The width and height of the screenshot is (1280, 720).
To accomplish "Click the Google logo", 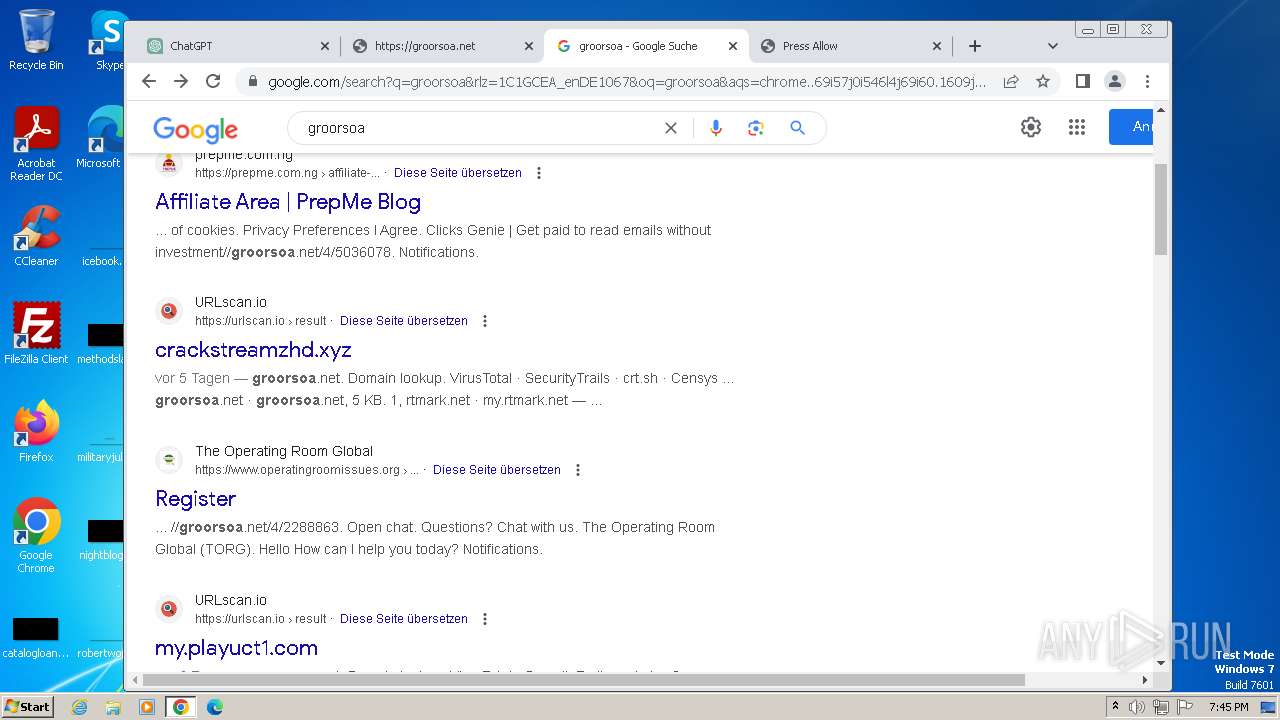I will 195,129.
